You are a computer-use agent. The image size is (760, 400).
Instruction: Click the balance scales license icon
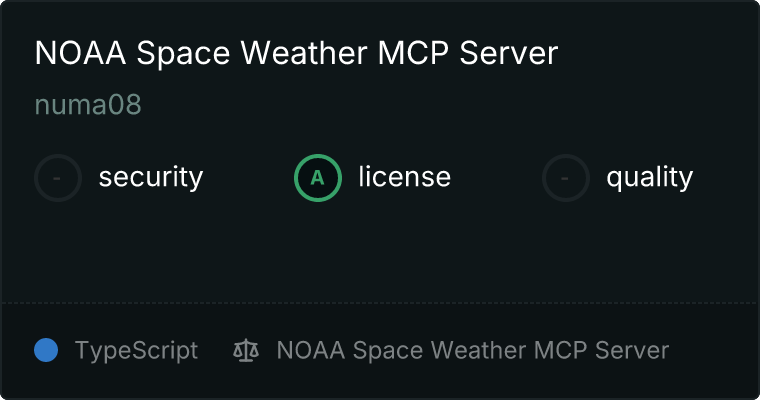coord(246,351)
